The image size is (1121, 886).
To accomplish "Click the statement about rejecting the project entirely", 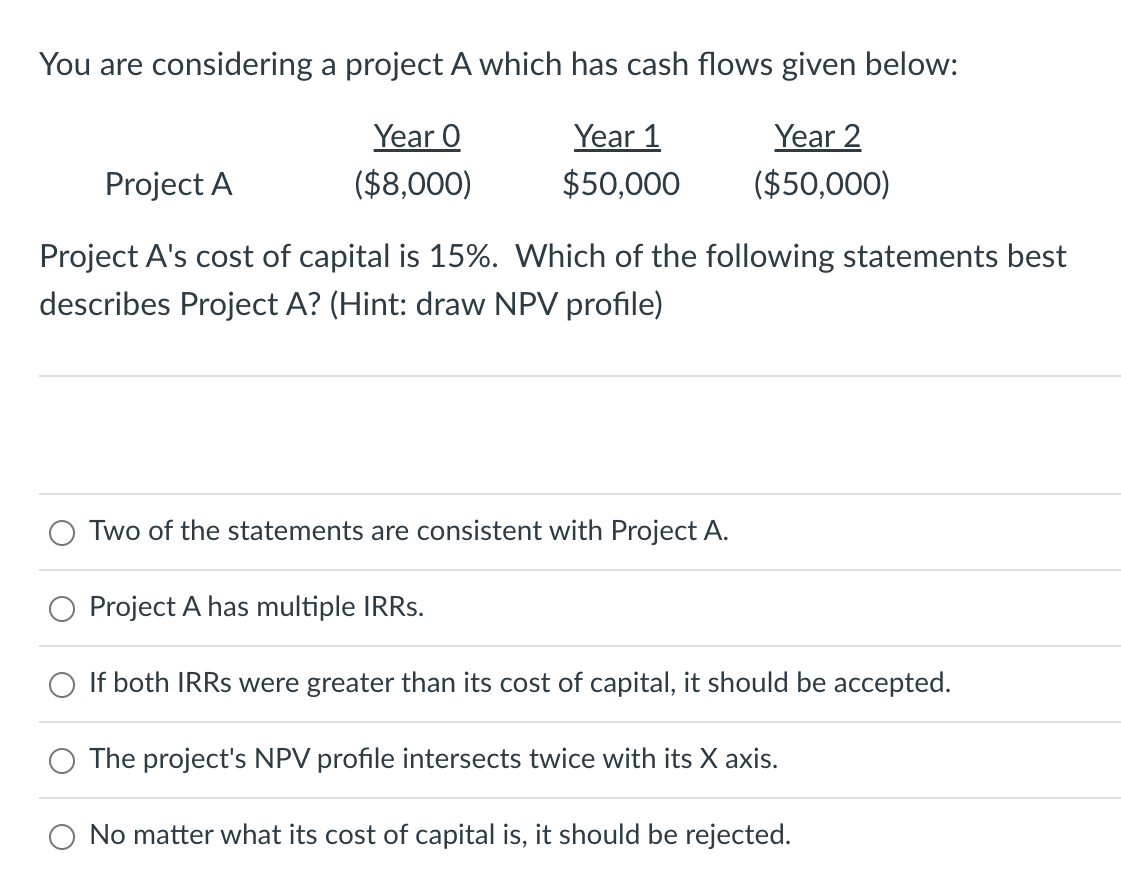I will [440, 835].
